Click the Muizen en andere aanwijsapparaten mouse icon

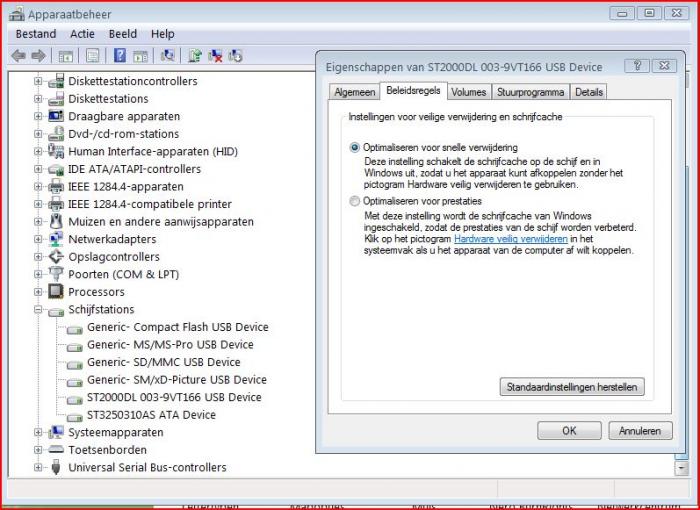coord(56,221)
